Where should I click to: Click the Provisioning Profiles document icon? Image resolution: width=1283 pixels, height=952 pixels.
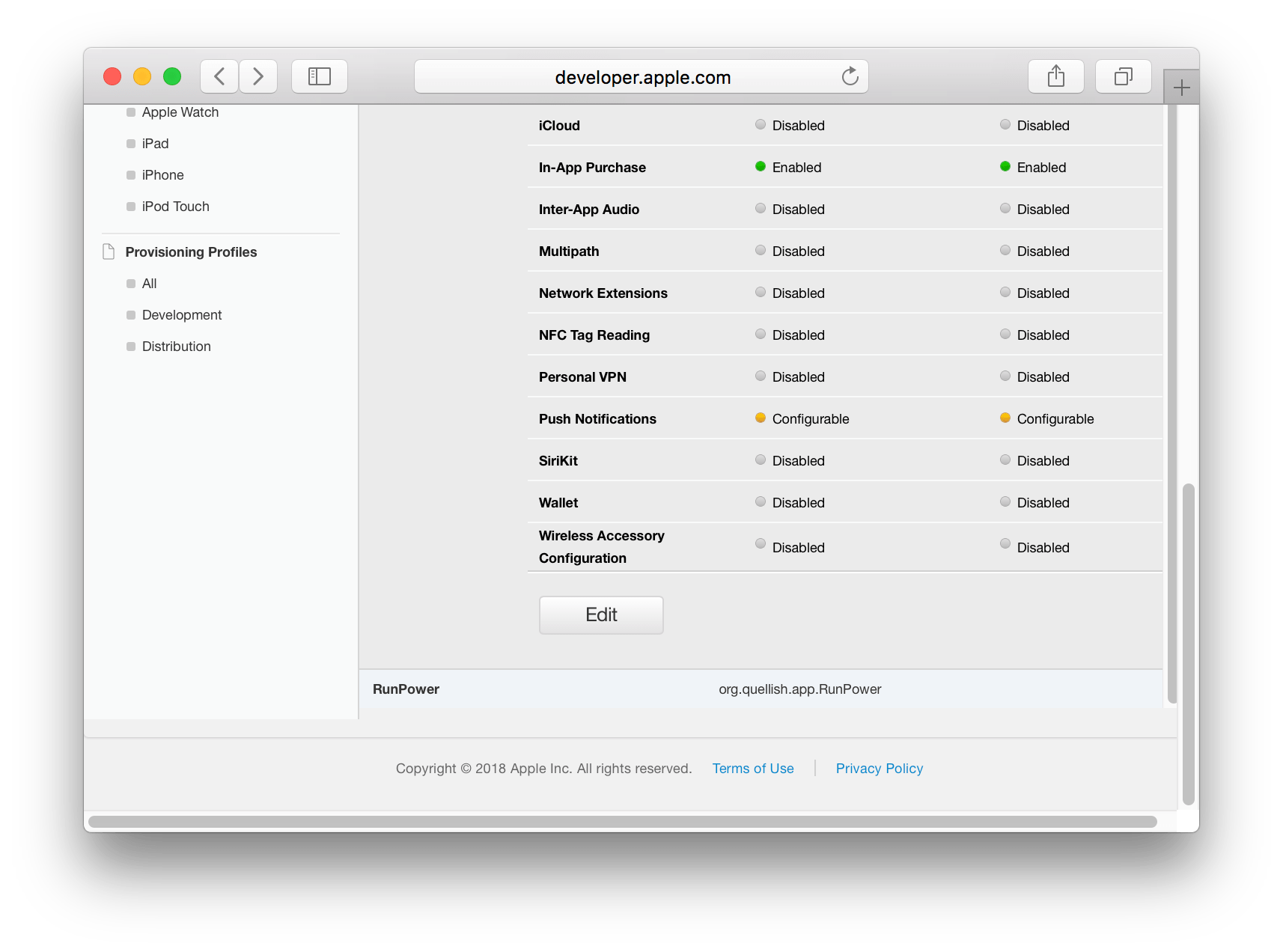pos(109,251)
